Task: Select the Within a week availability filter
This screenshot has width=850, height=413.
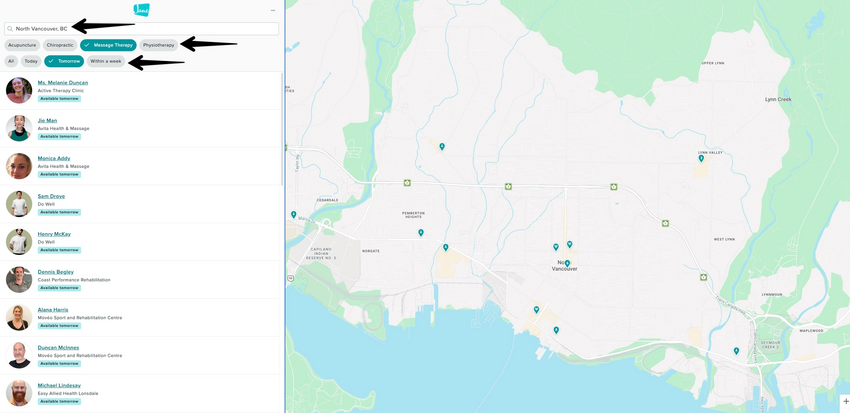Action: (105, 61)
